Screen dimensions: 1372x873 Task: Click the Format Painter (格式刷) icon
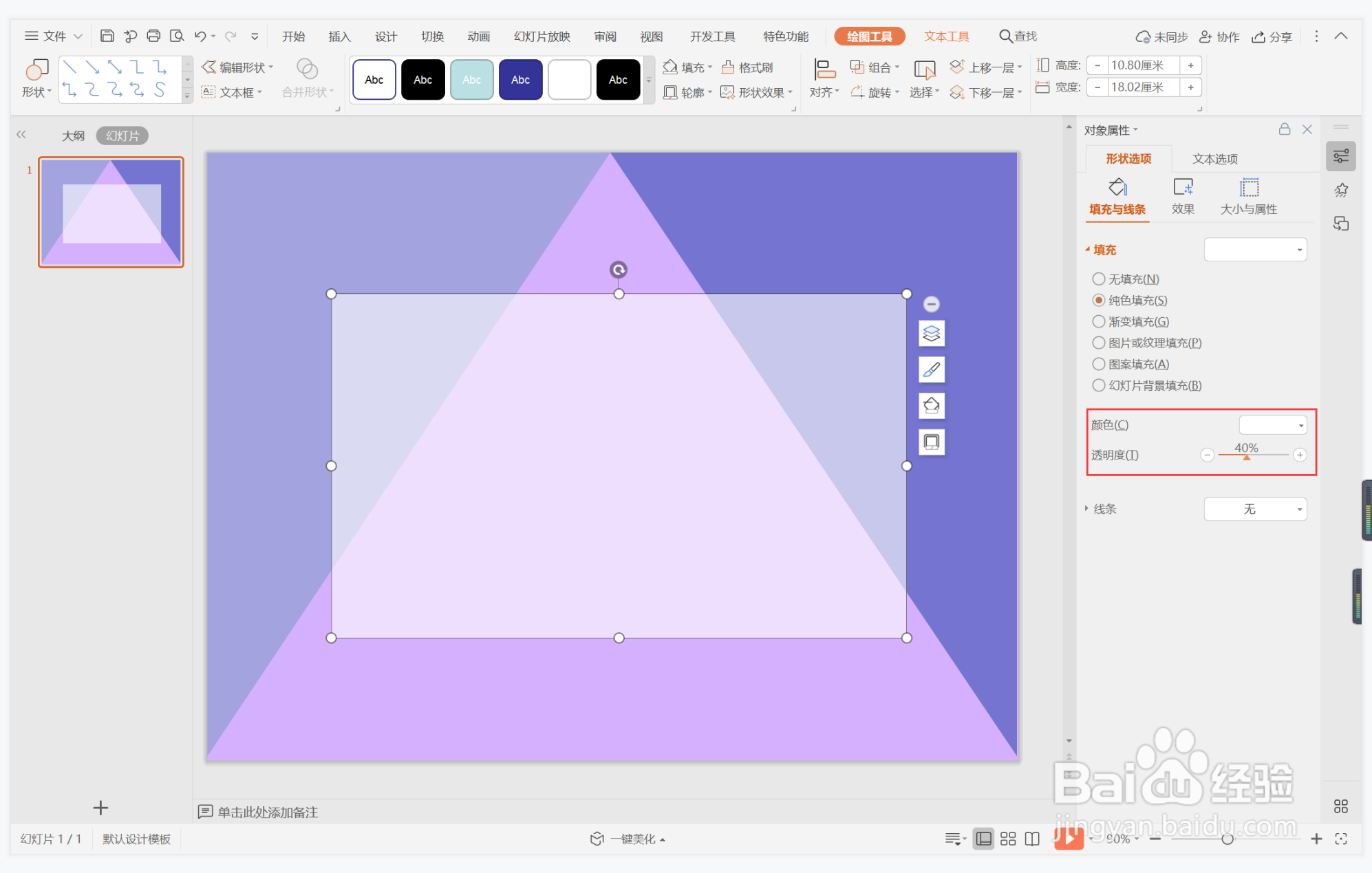tap(728, 67)
